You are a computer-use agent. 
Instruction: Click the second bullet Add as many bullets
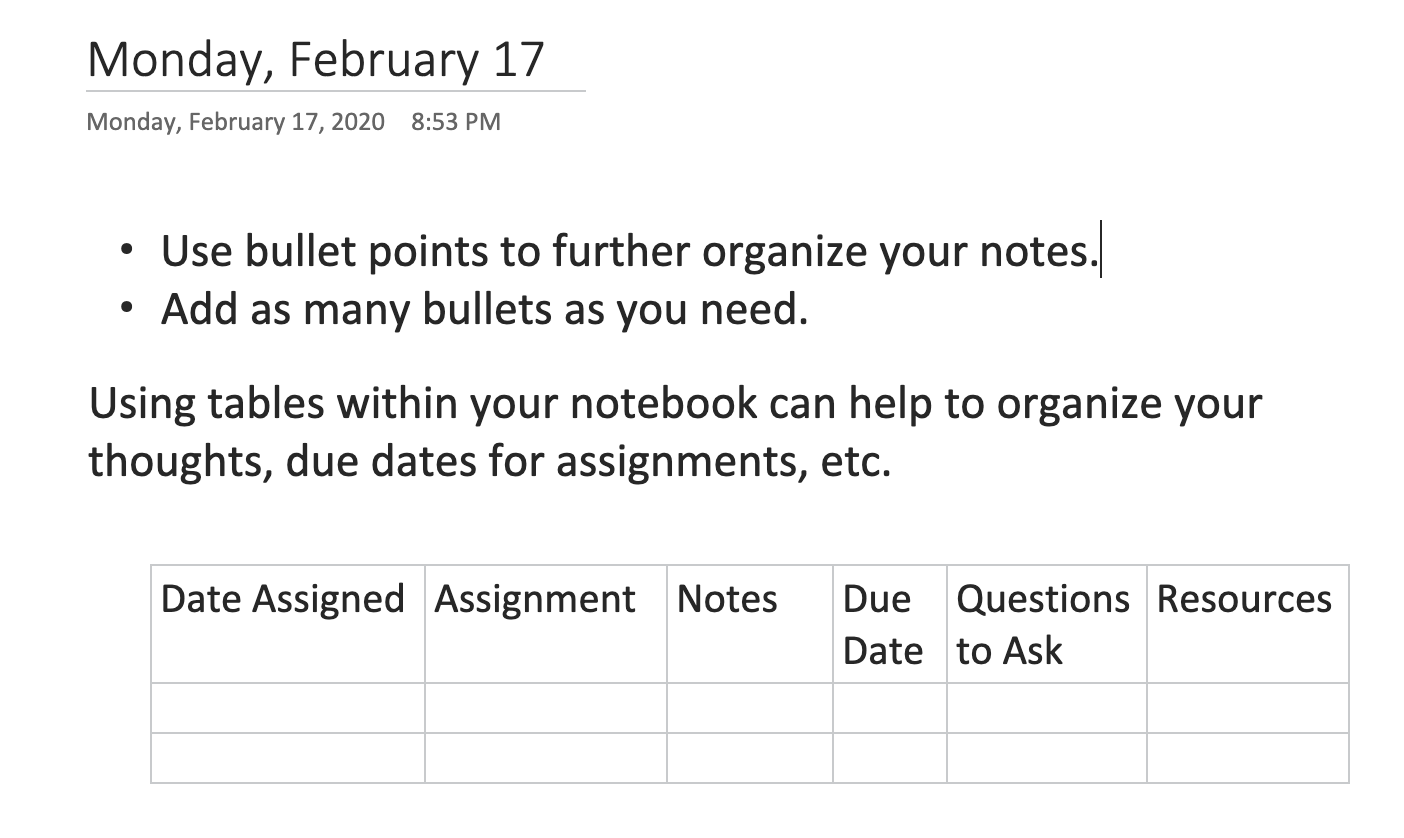tap(484, 310)
